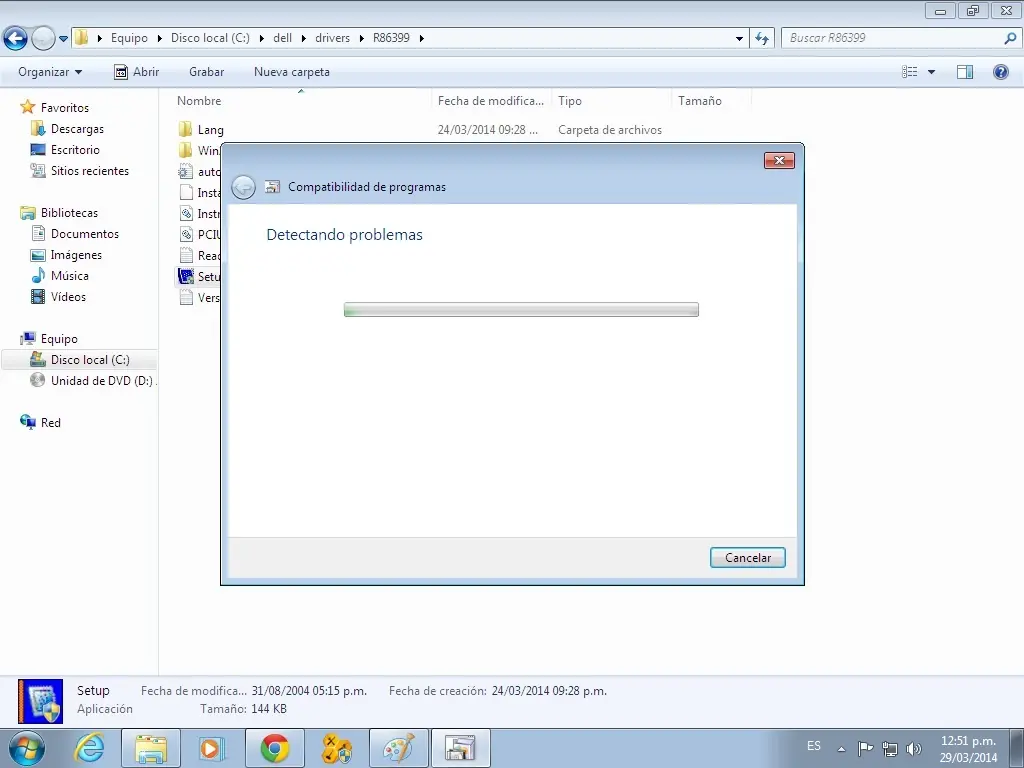Viewport: 1024px width, 768px height.
Task: Select Bibliotecas in the navigation pane
Action: pos(59,212)
